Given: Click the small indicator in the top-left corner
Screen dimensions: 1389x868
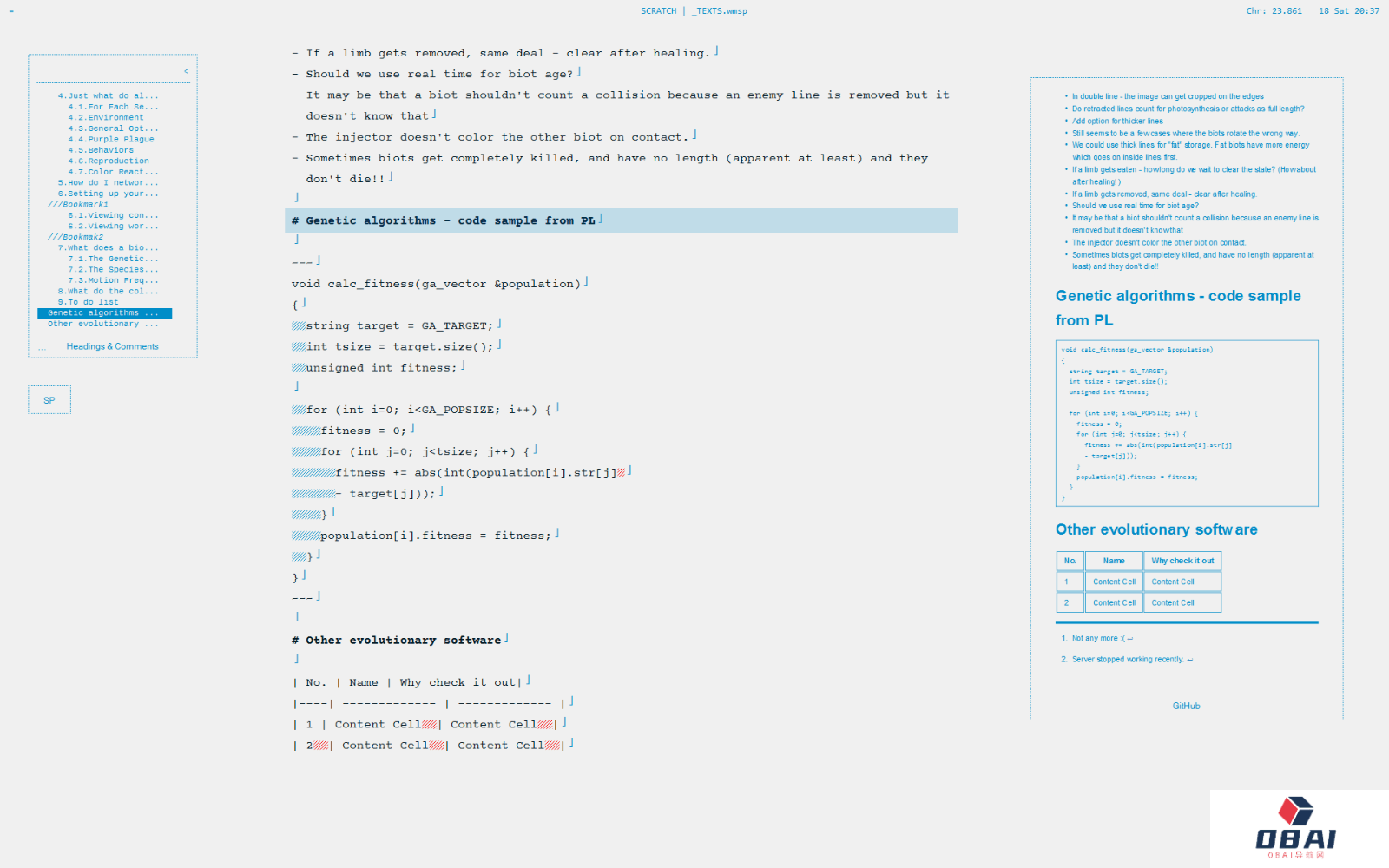Looking at the screenshot, I should (11, 11).
